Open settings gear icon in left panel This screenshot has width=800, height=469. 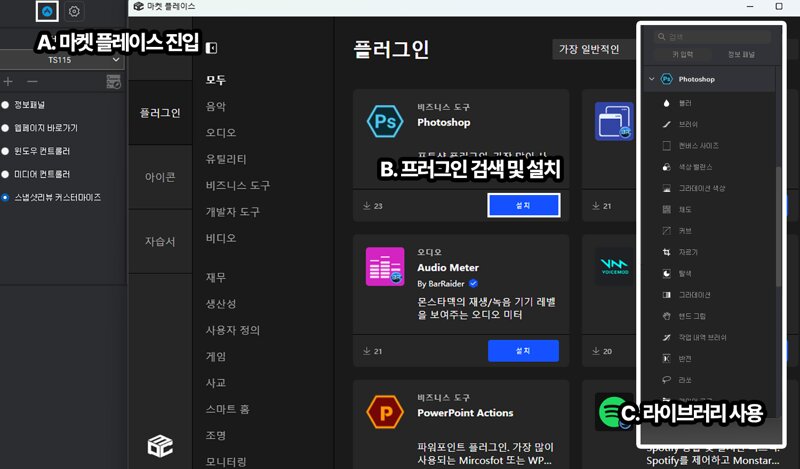pyautogui.click(x=74, y=11)
